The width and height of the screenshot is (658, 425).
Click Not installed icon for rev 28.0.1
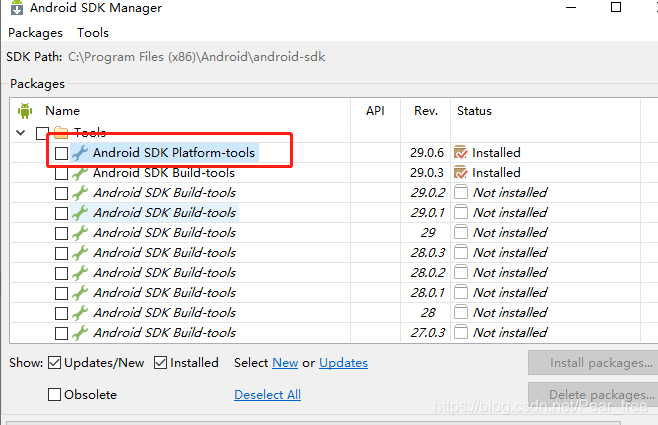(461, 292)
